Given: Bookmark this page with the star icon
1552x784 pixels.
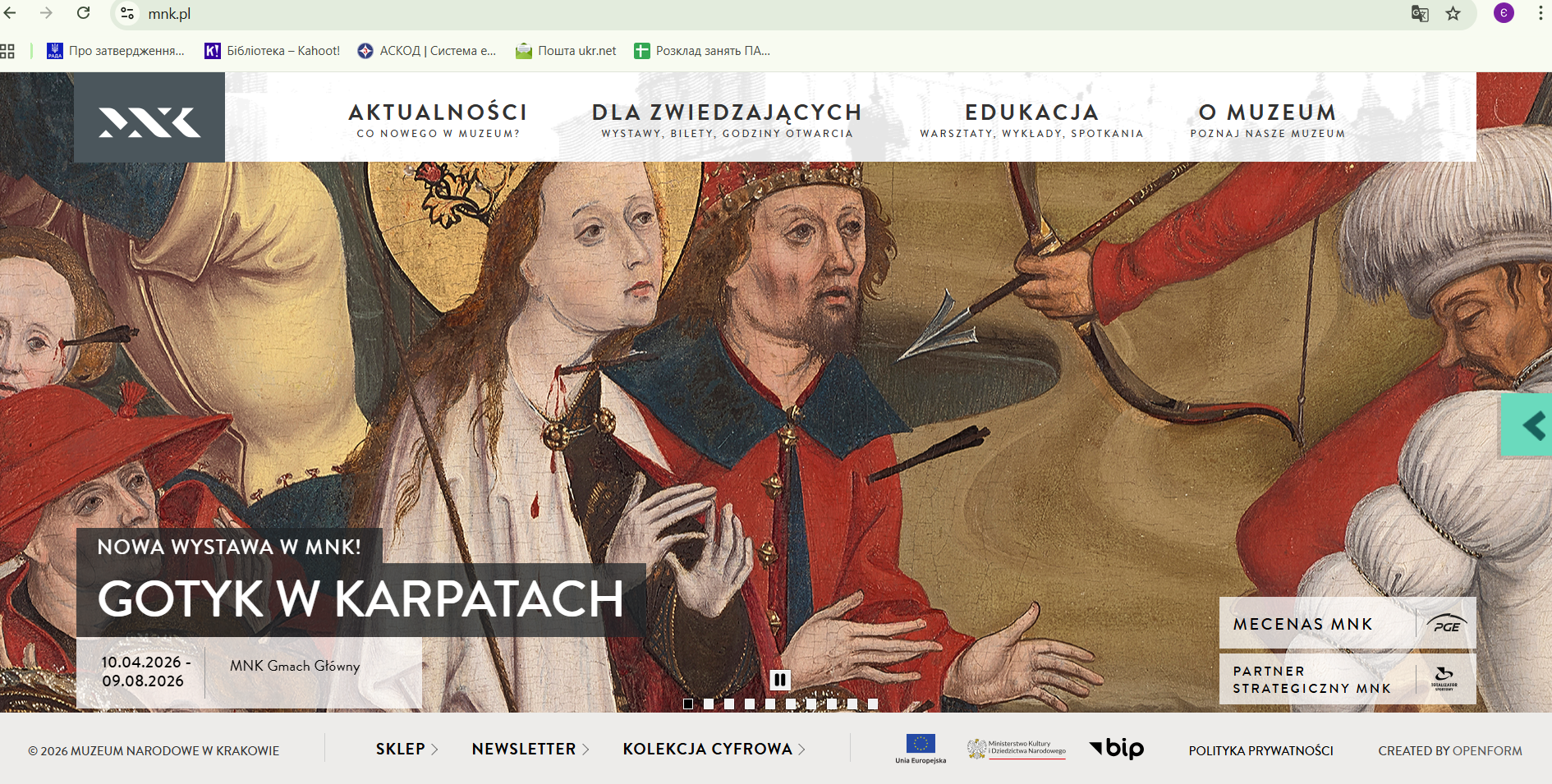Looking at the screenshot, I should pos(1453,13).
